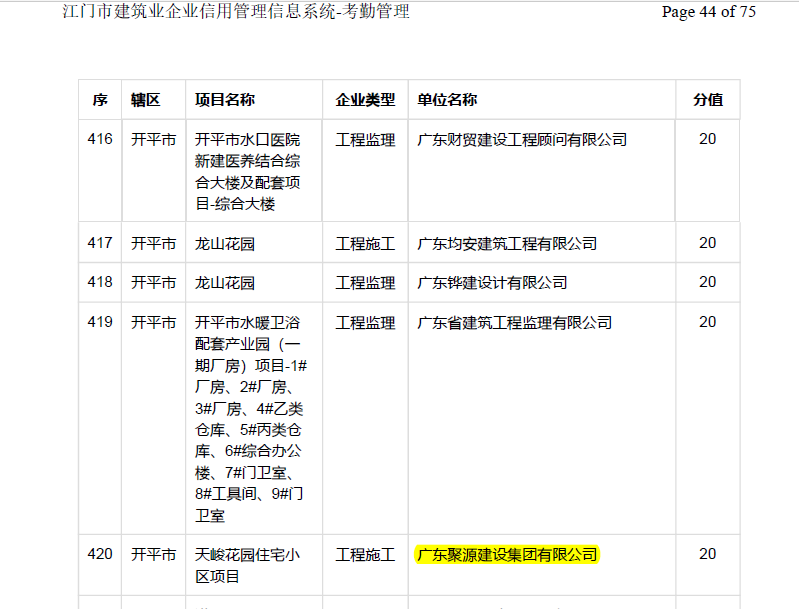
Task: Click the 序 column header
Action: click(x=100, y=100)
